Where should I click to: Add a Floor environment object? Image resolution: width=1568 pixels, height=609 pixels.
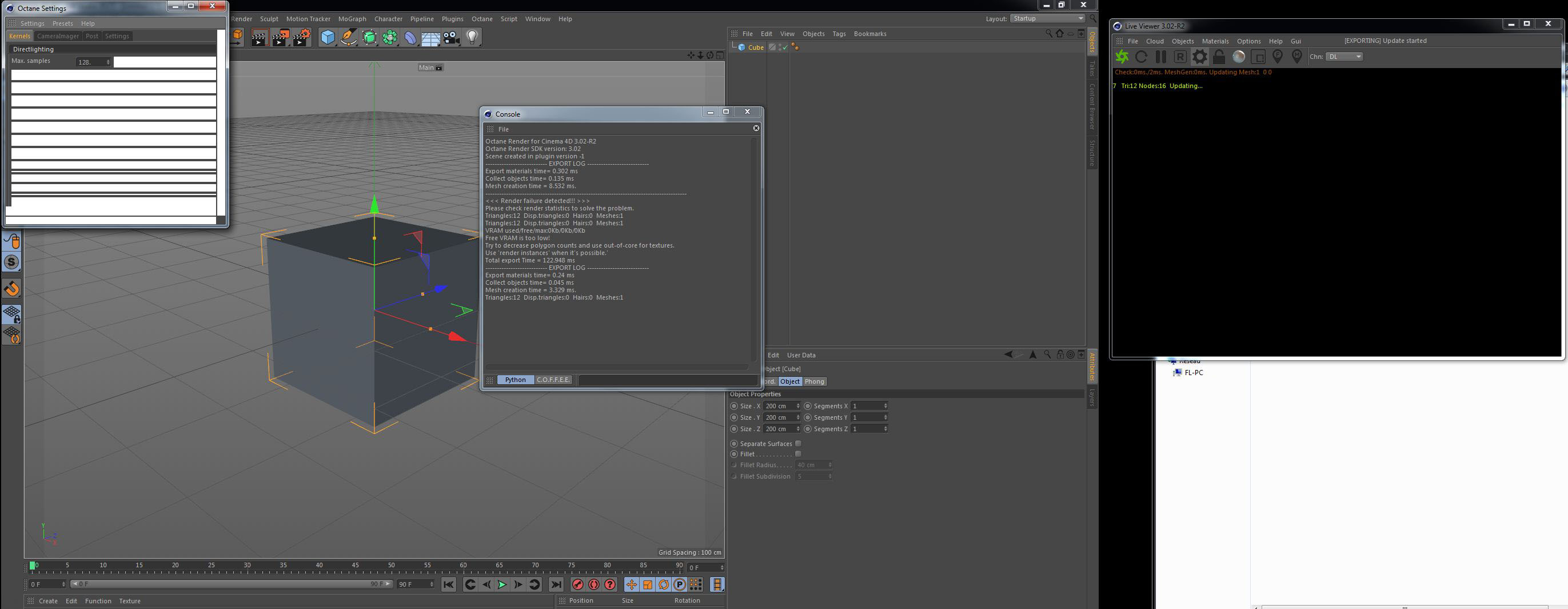pyautogui.click(x=430, y=38)
